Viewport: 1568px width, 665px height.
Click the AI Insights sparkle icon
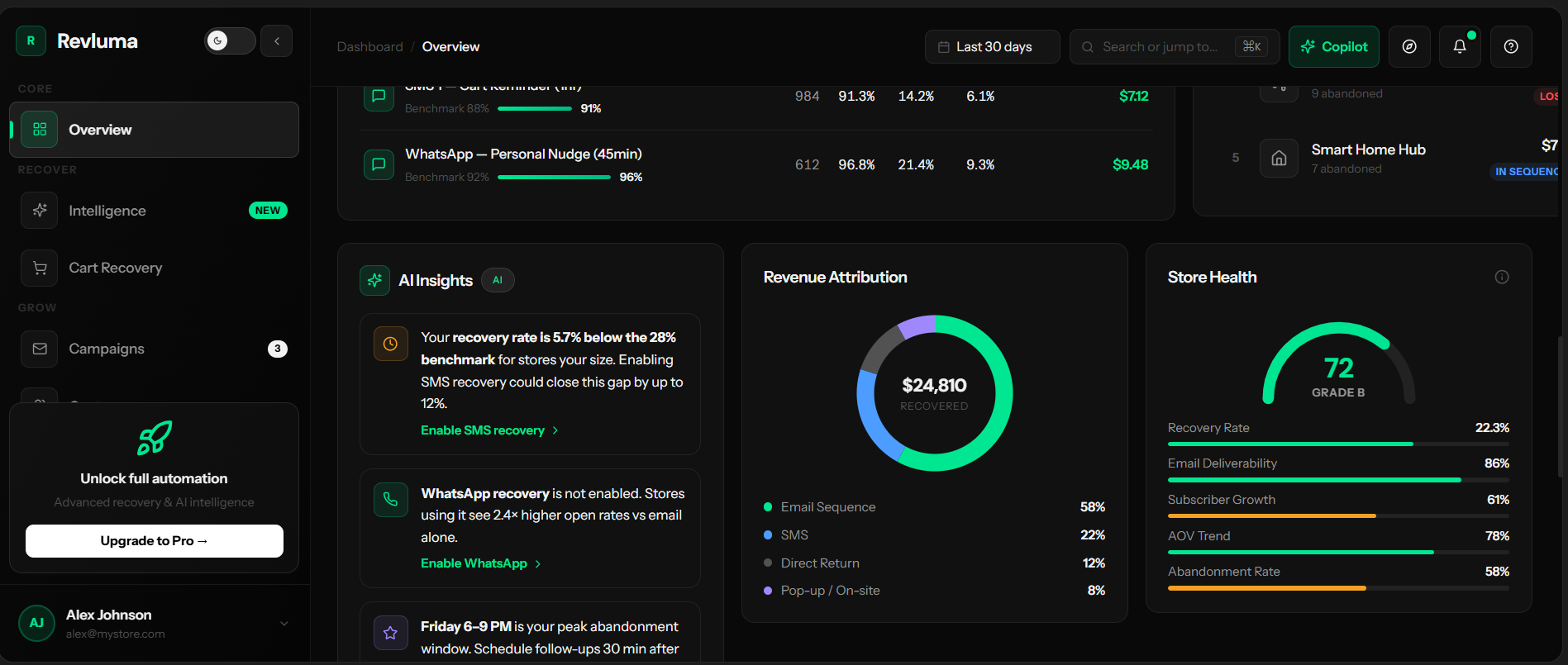374,280
